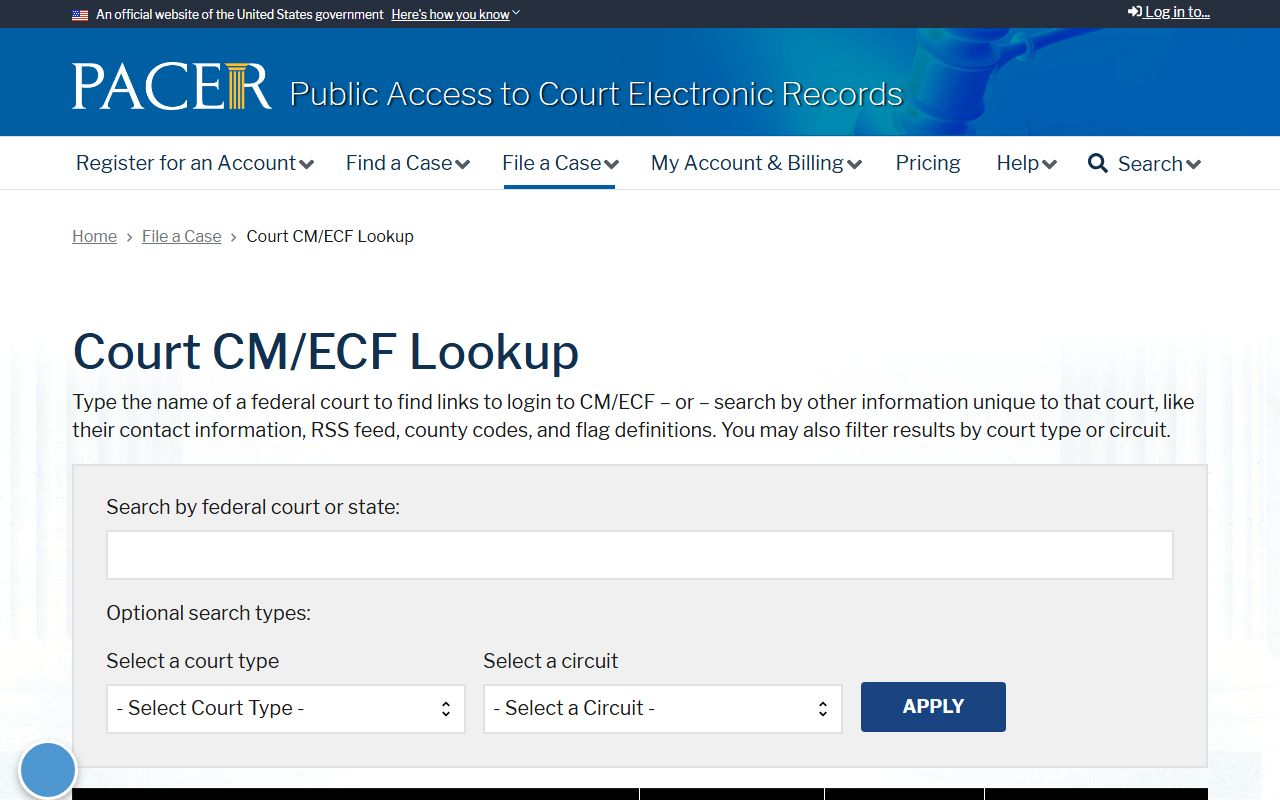Open File a Case menu
This screenshot has width=1280, height=800.
tap(560, 163)
